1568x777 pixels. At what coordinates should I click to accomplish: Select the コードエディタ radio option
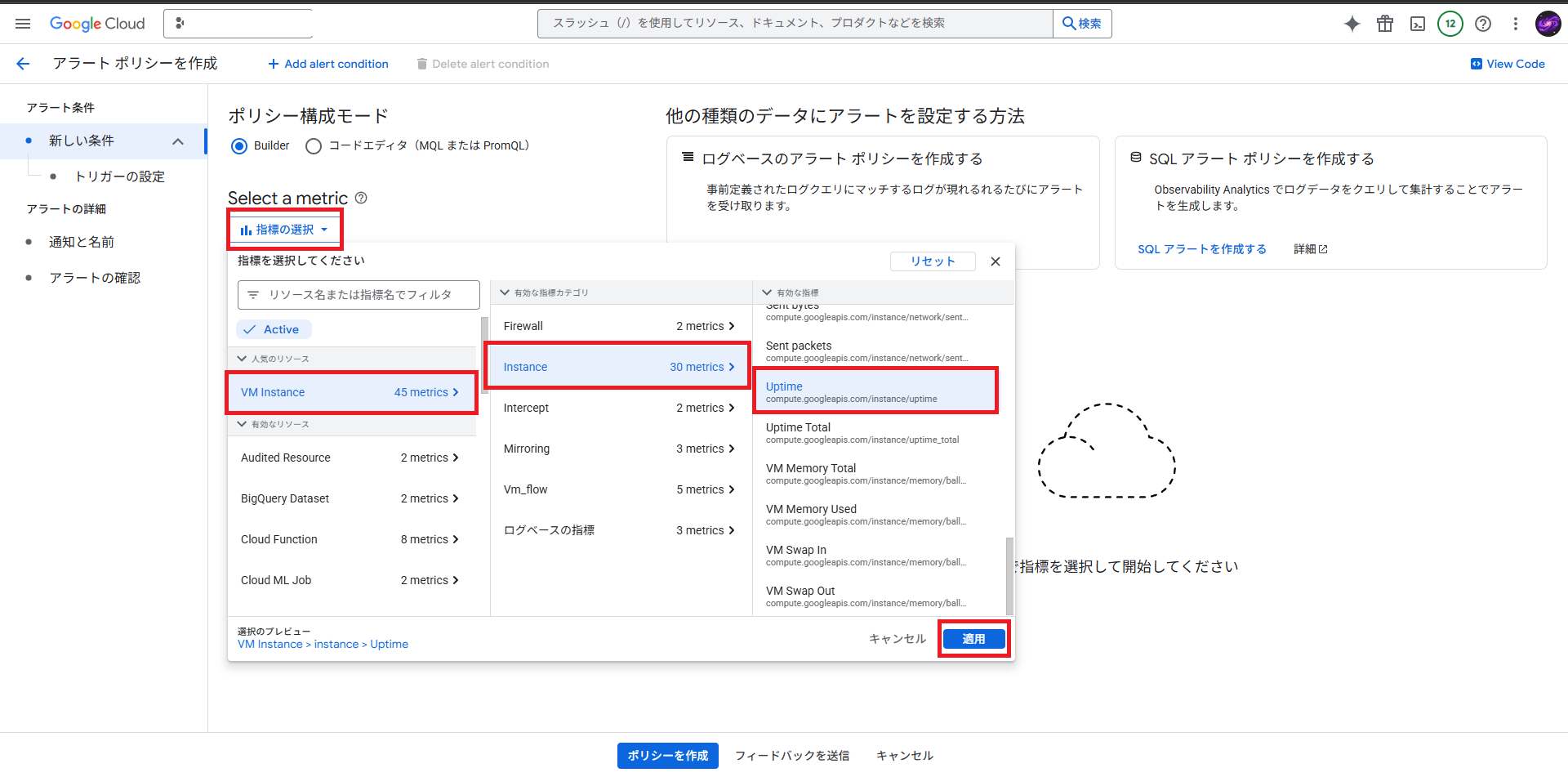314,146
